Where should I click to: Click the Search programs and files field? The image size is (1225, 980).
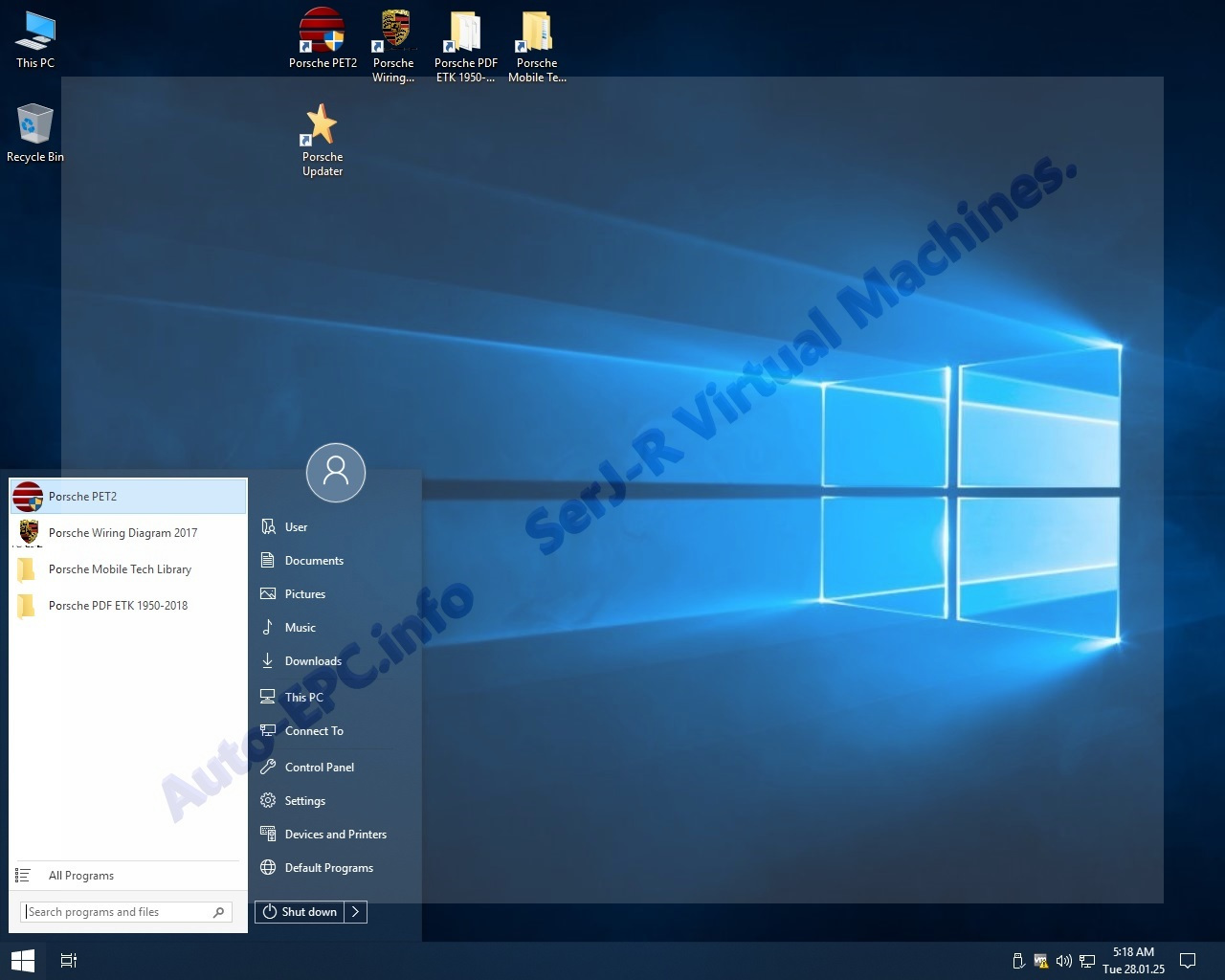coord(117,912)
